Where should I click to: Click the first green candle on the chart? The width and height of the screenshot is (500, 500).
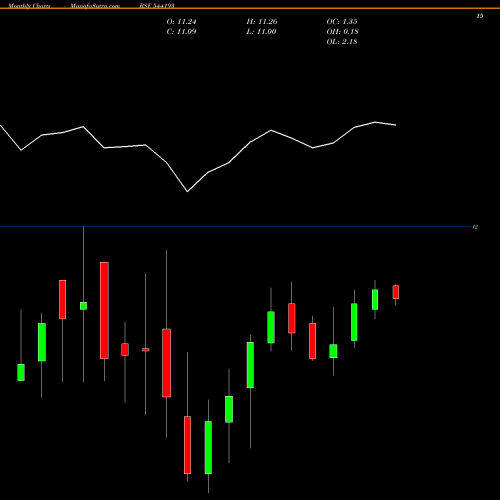21,372
